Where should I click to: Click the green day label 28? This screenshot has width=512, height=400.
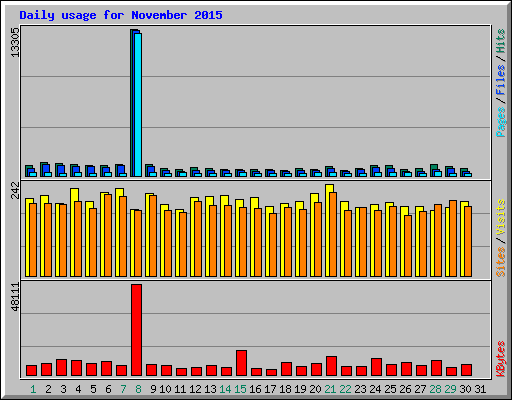coord(435,389)
